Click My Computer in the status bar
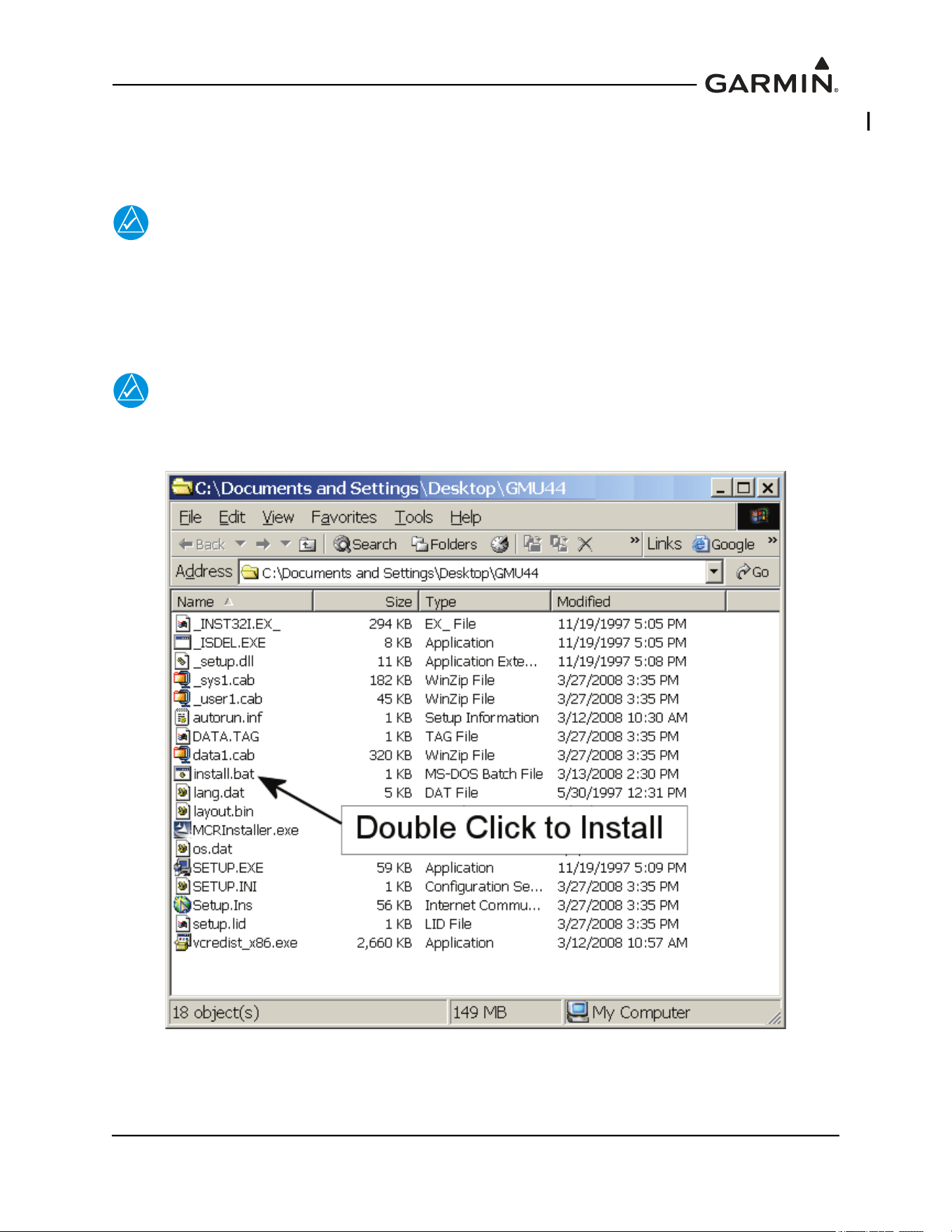Screen dimensions: 952x1232 [x=628, y=1012]
